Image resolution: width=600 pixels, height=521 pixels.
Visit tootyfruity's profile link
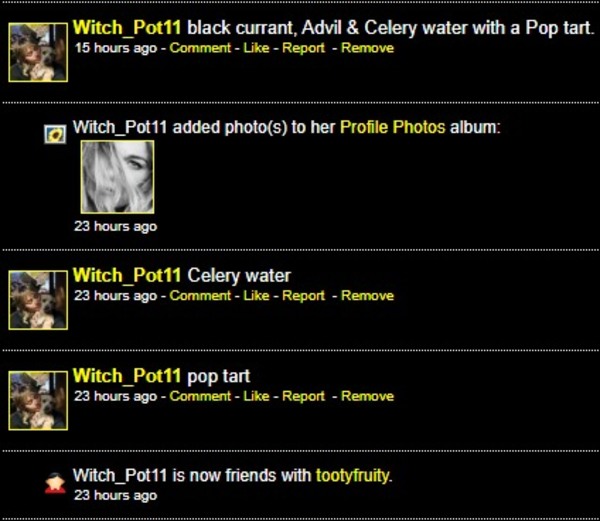click(353, 475)
